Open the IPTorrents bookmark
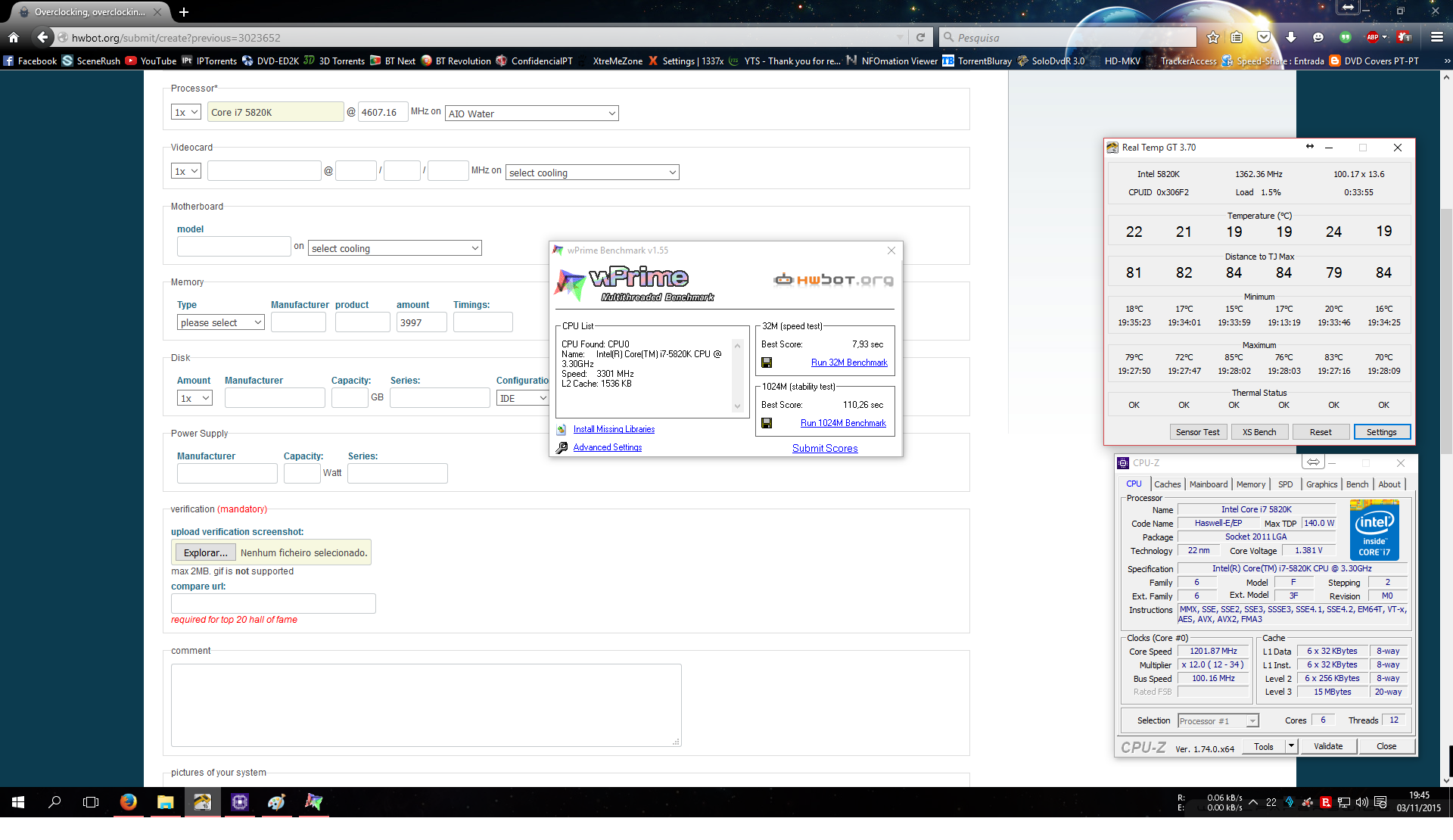Screen dimensions: 1453x840 (210, 61)
